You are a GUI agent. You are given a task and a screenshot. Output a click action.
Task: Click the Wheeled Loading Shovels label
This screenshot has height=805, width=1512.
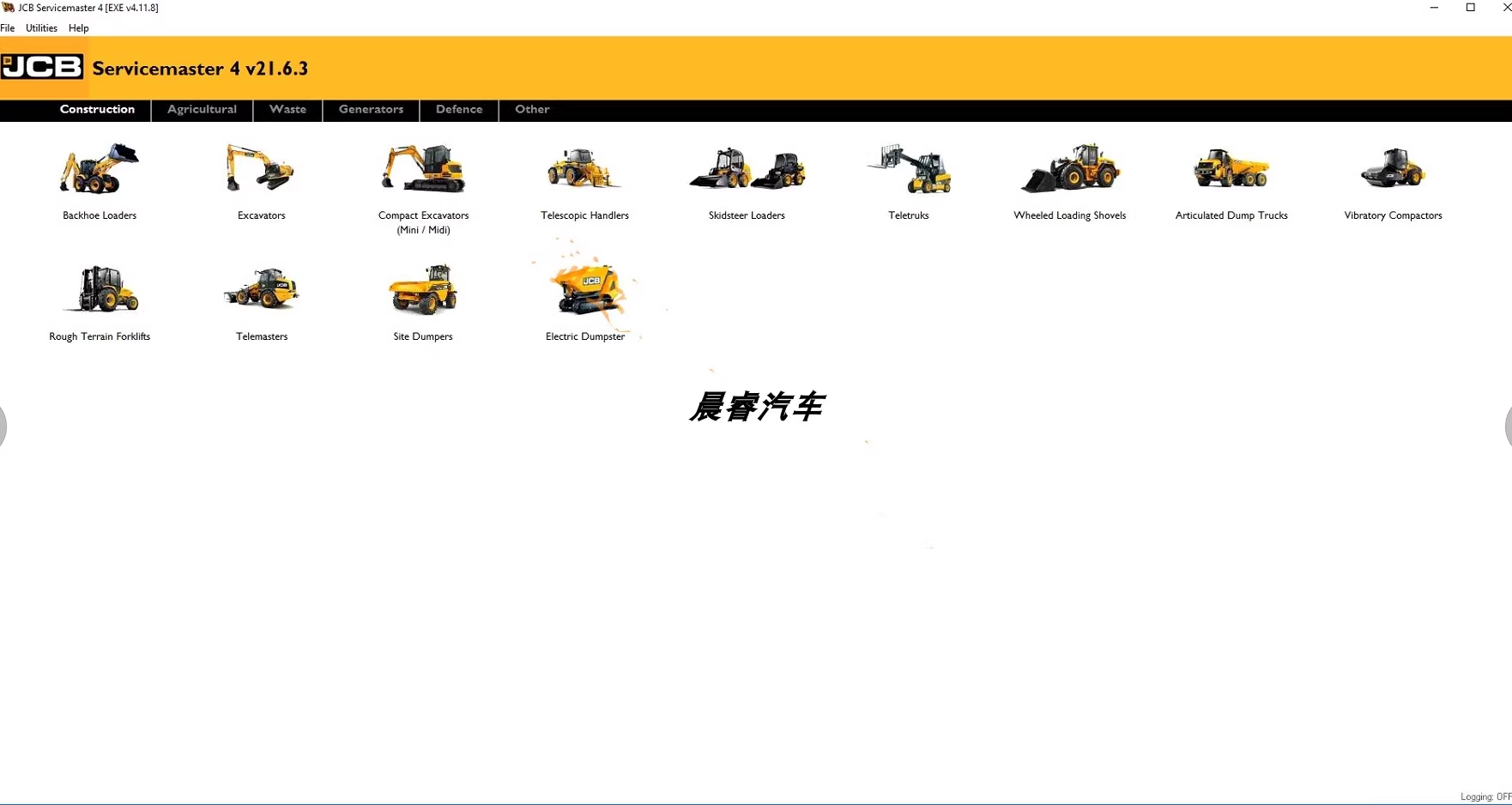[1070, 215]
